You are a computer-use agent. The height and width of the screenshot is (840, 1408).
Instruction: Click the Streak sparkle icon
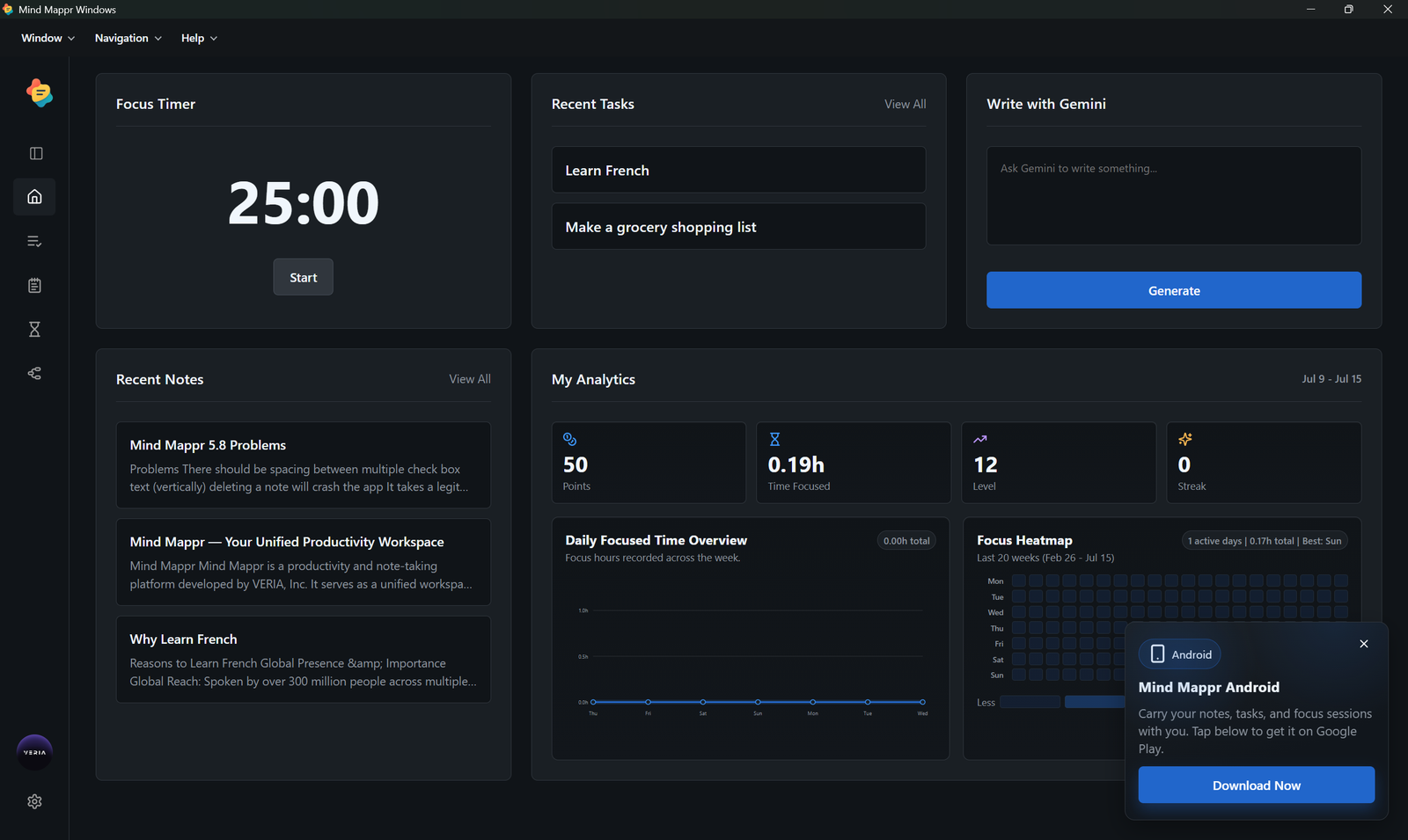(1185, 439)
